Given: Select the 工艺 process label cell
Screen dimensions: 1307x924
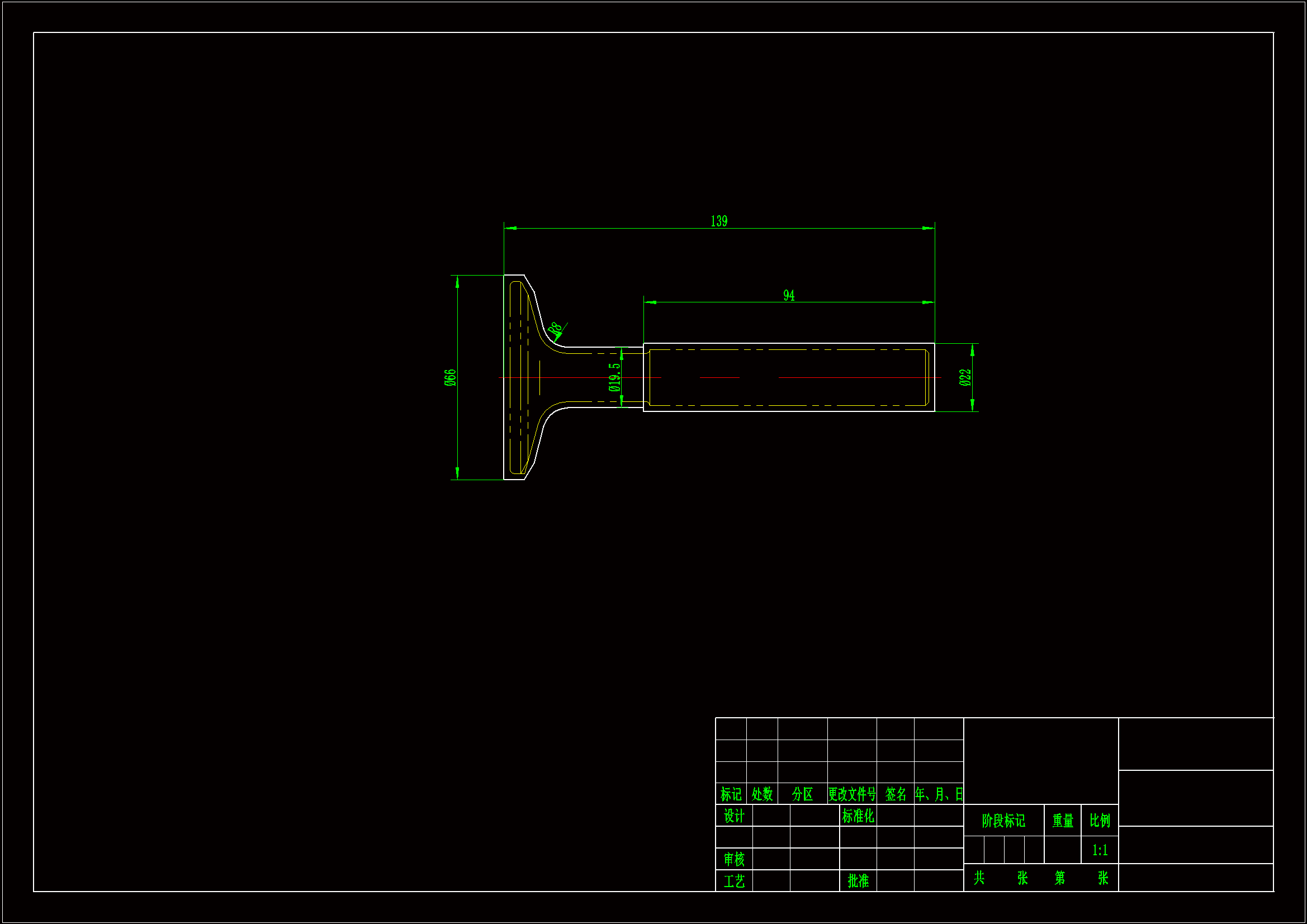Looking at the screenshot, I should tap(734, 882).
